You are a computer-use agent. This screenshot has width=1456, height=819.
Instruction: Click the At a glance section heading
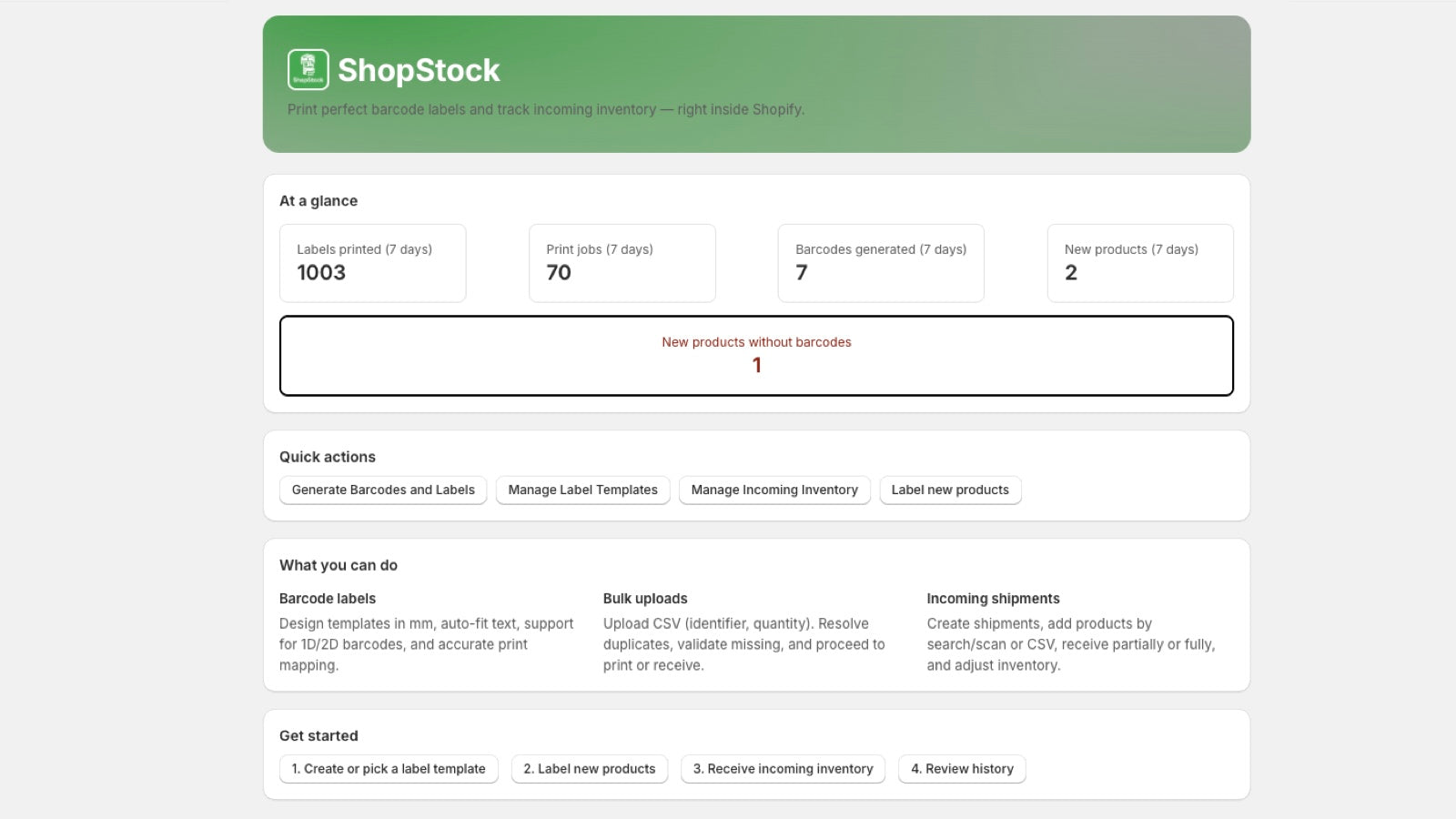[318, 201]
